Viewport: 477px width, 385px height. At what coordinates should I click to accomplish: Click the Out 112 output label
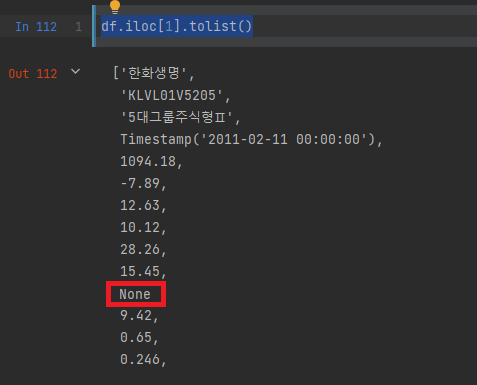click(33, 74)
